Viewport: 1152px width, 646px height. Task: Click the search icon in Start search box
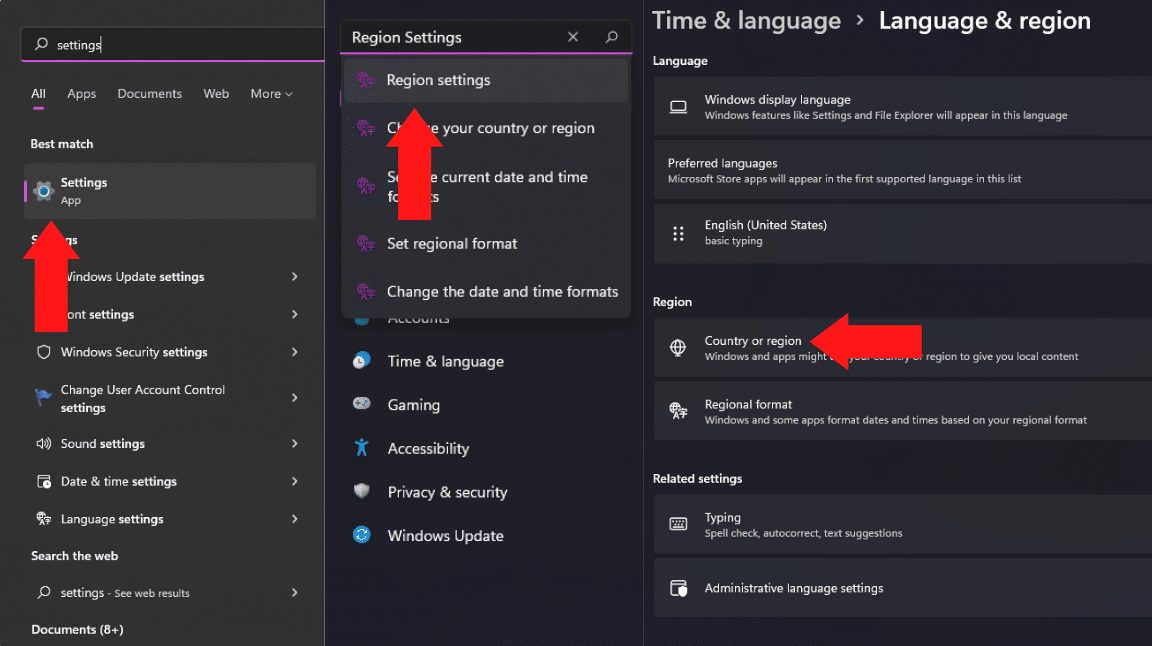[x=42, y=44]
